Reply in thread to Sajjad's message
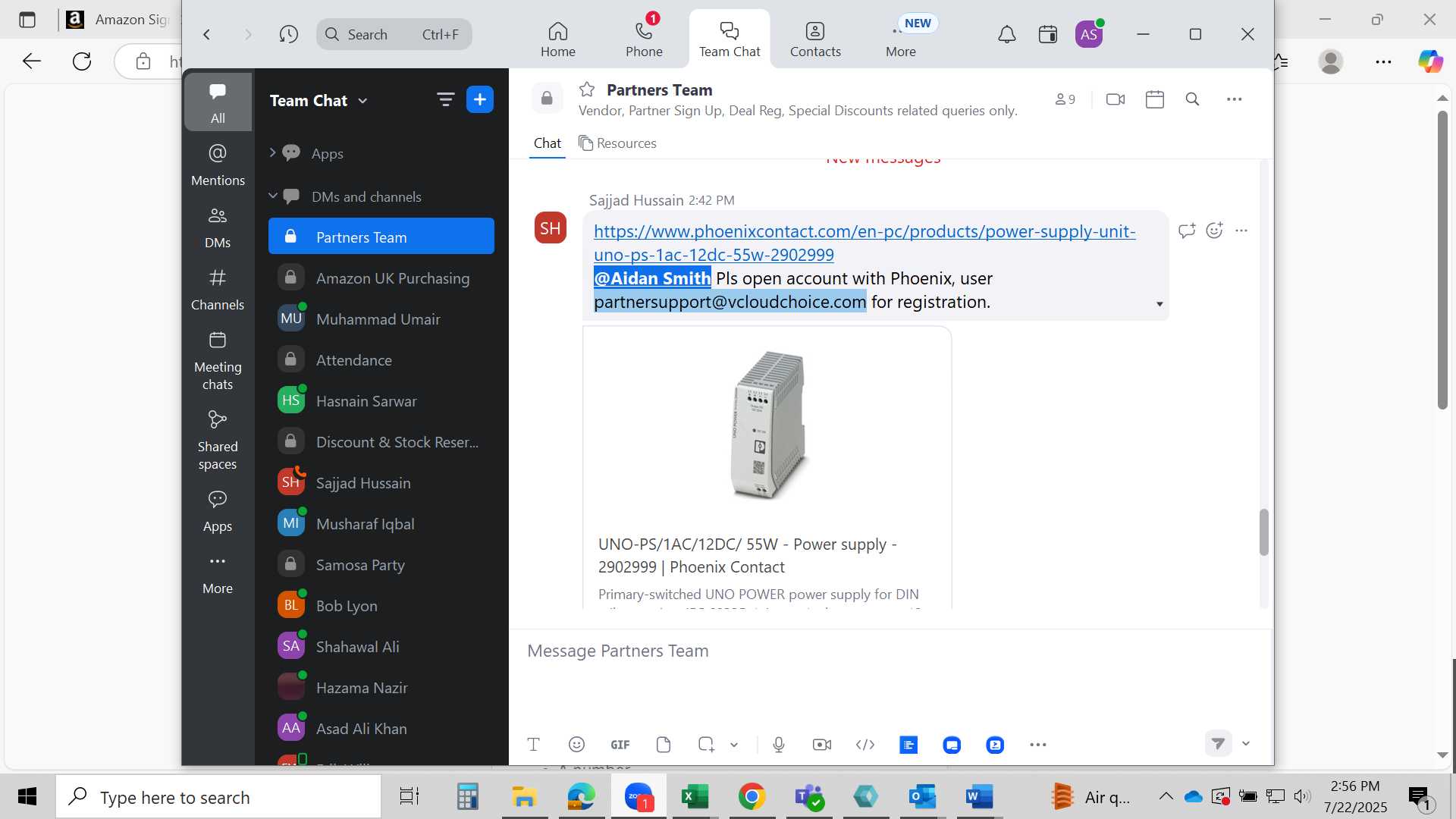The width and height of the screenshot is (1456, 819). pos(1187,231)
